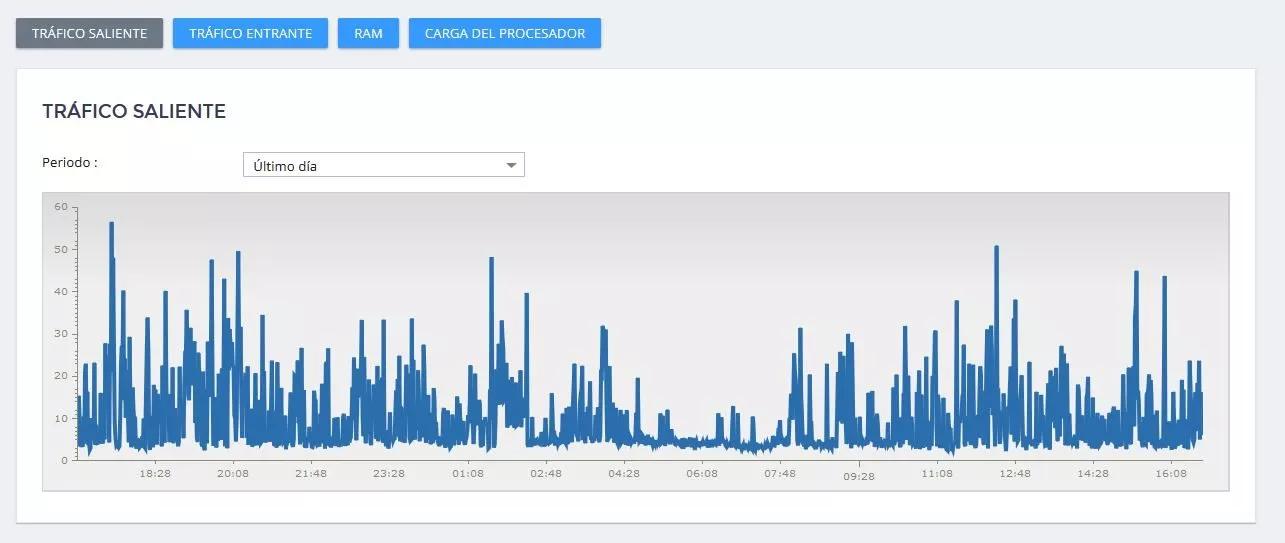Click the 01:08 time axis label
This screenshot has height=543, width=1285.
tap(468, 474)
